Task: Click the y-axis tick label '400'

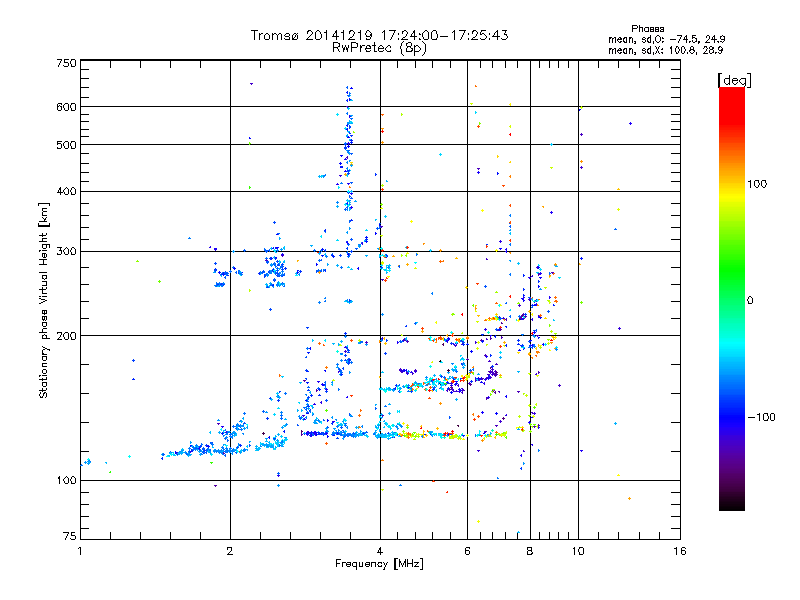Action: [66, 192]
